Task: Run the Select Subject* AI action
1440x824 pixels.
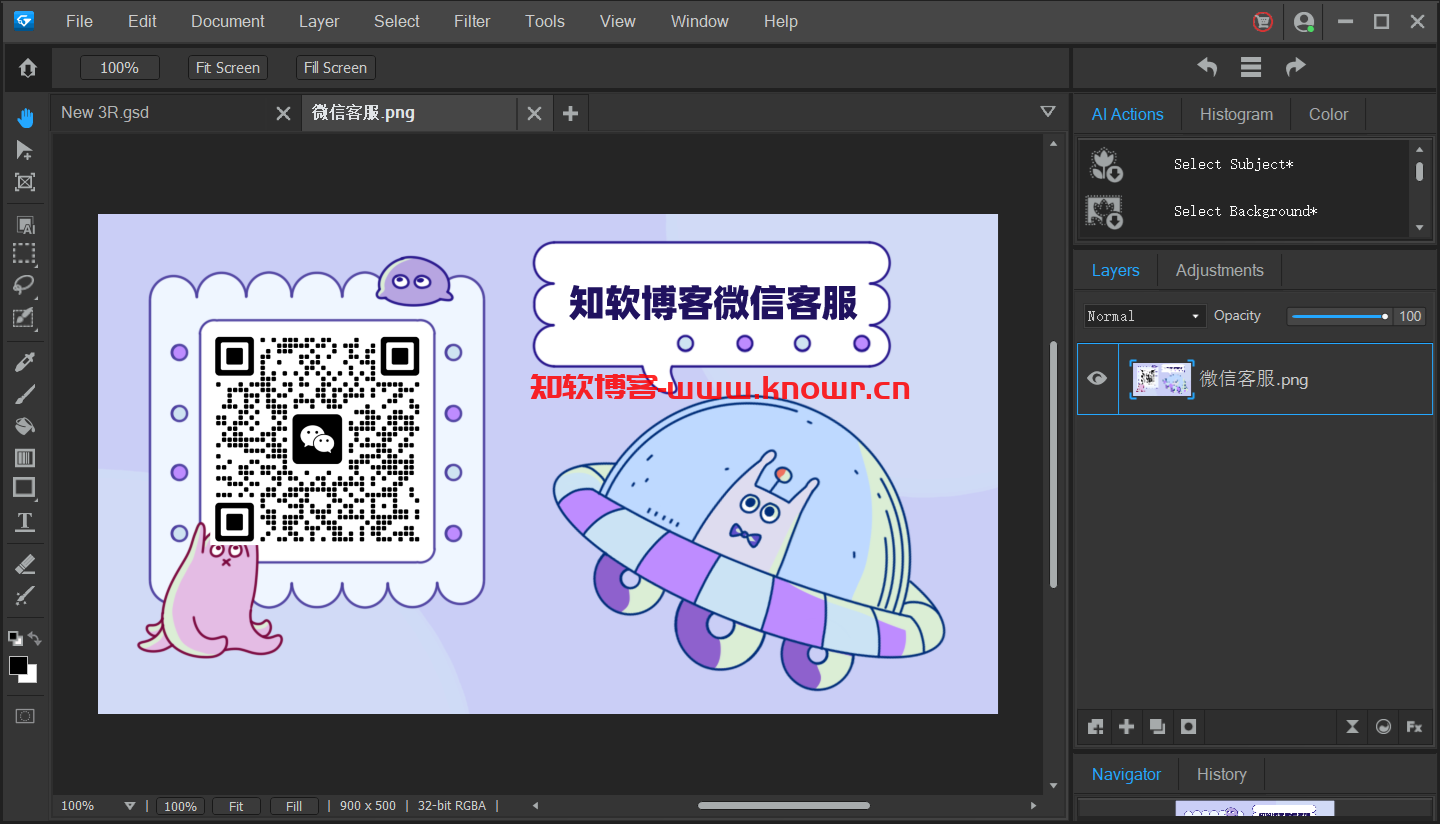Action: 1233,164
